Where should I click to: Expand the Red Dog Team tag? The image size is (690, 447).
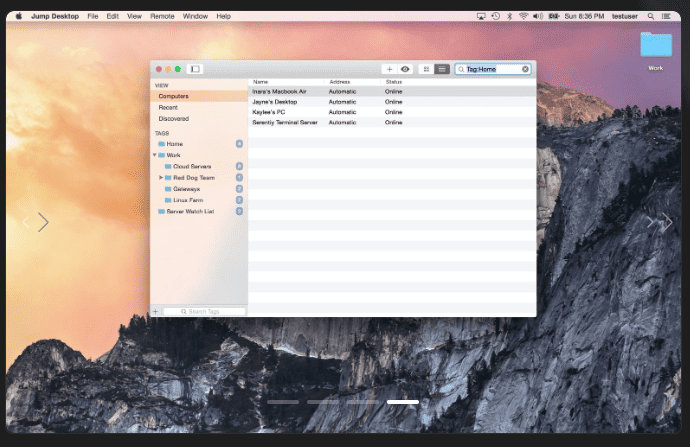pos(161,177)
